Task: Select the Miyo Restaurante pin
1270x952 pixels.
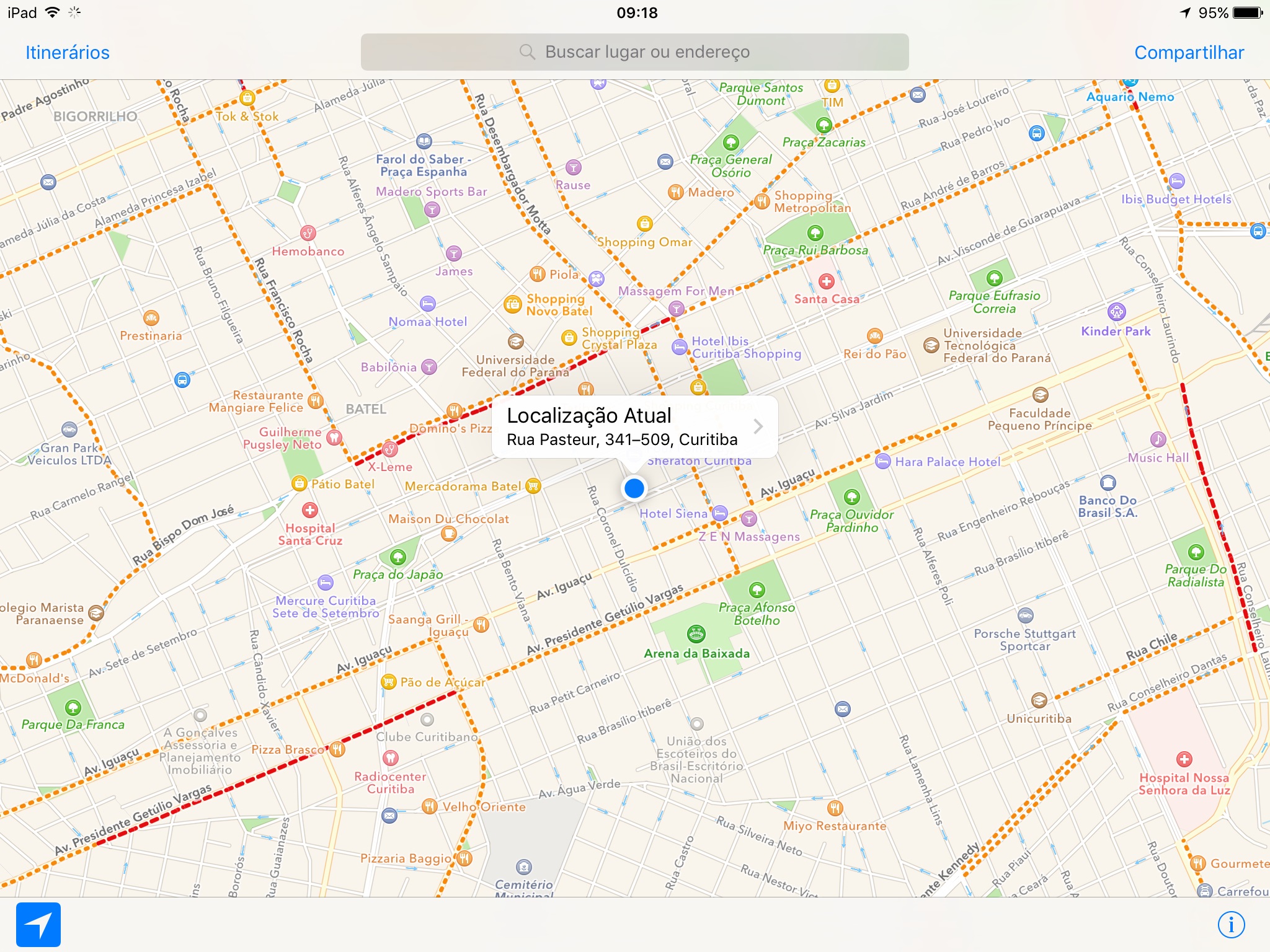Action: 835,808
